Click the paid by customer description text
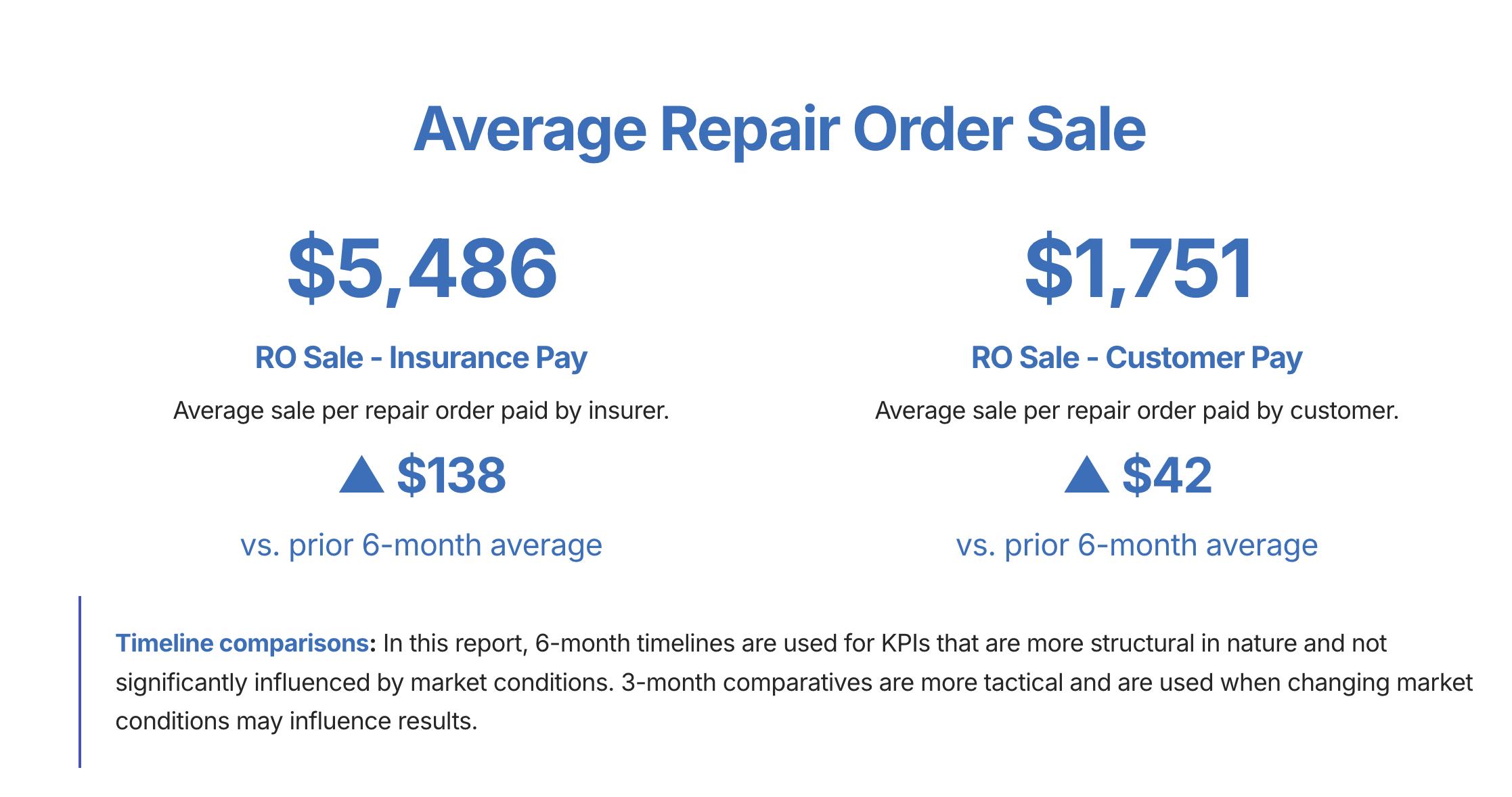Image resolution: width=1512 pixels, height=797 pixels. click(x=1136, y=411)
